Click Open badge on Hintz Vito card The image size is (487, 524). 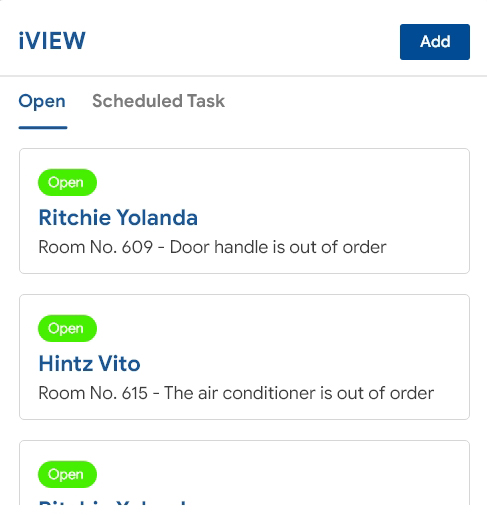[67, 328]
